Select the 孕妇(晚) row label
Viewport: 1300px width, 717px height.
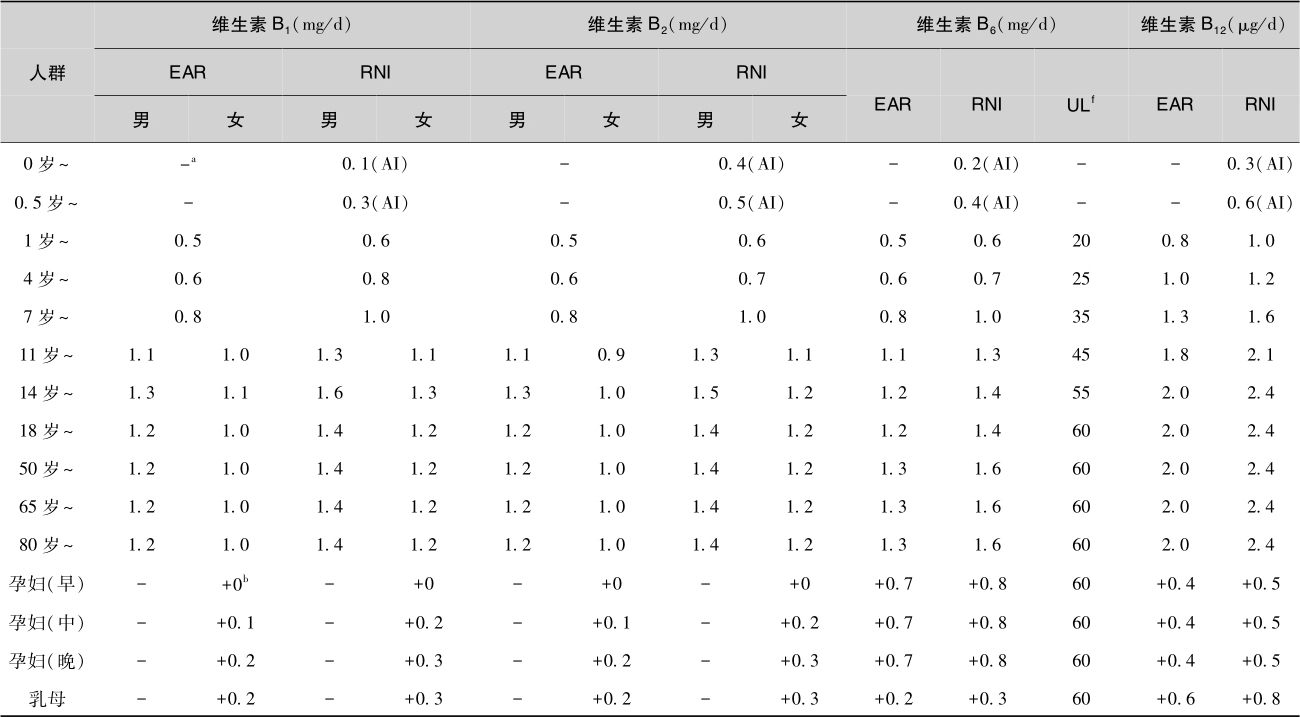(47, 661)
